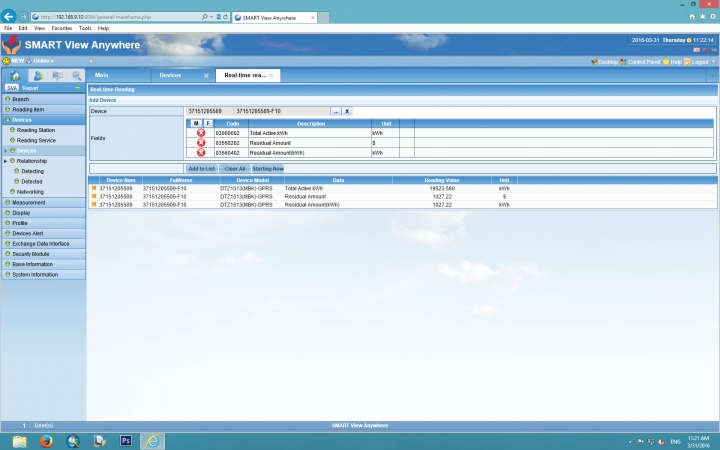Image resolution: width=720 pixels, height=450 pixels.
Task: Click the Add Device link
Action: tap(102, 100)
